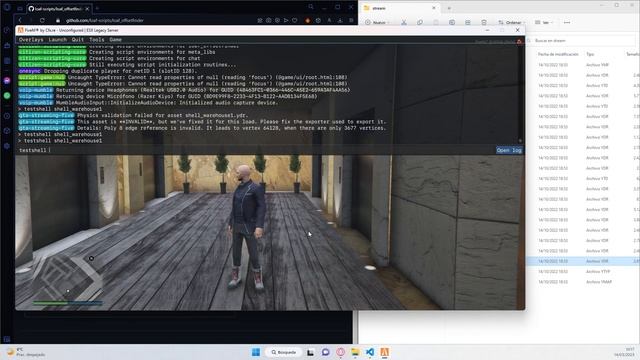Select the stream tab in File Explorer
Viewport: 640px width, 360px height.
(x=400, y=8)
